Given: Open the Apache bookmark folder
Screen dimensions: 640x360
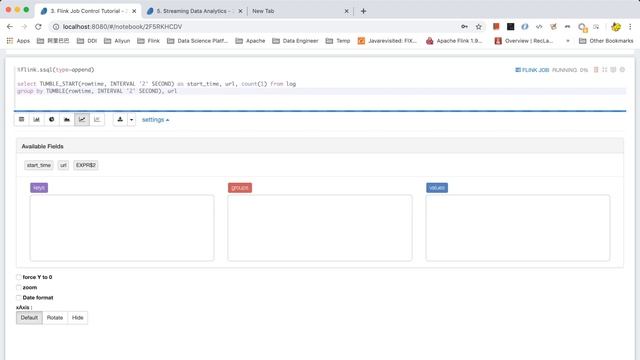Looking at the screenshot, I should (250, 41).
